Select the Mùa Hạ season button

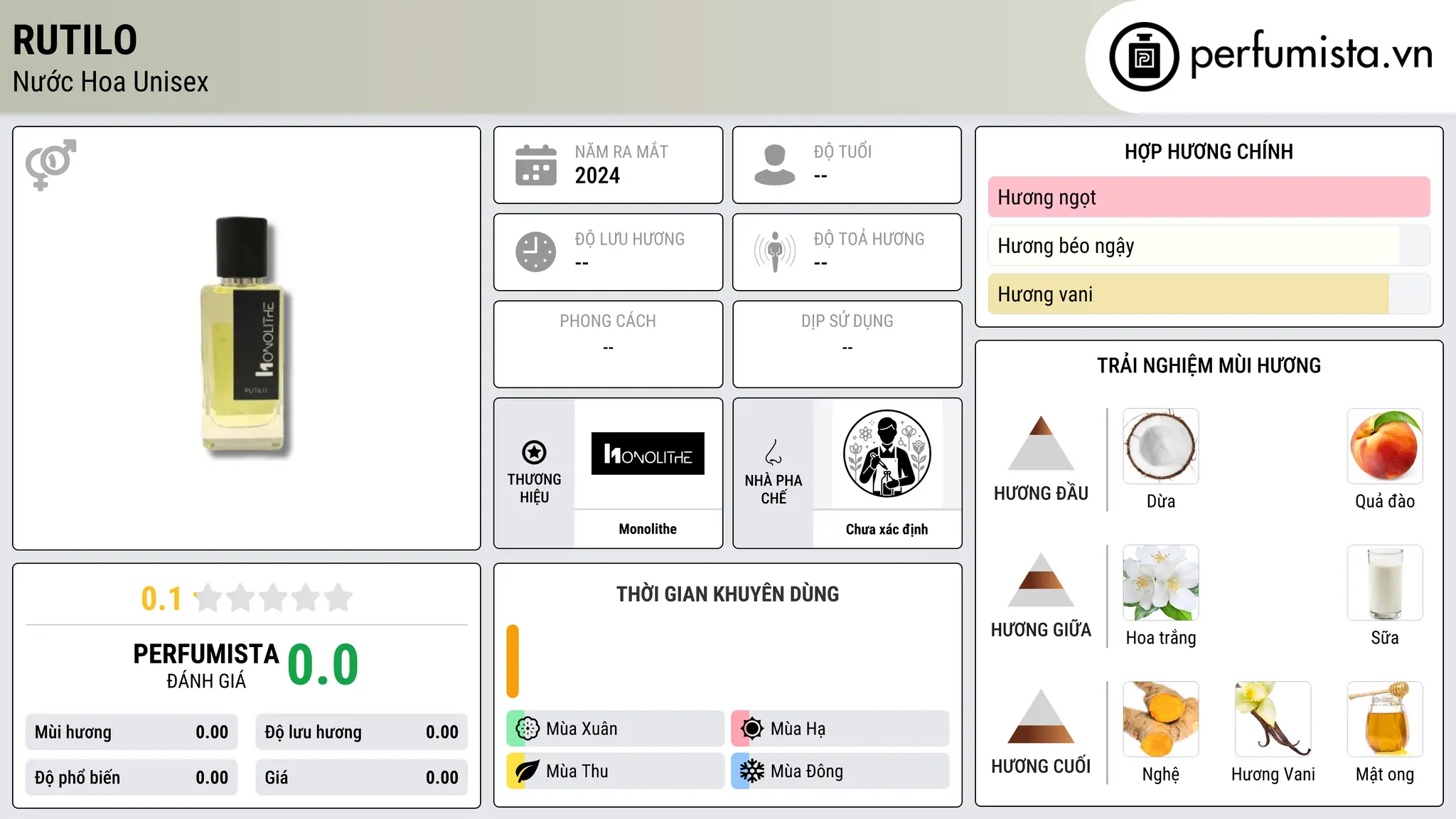[840, 729]
